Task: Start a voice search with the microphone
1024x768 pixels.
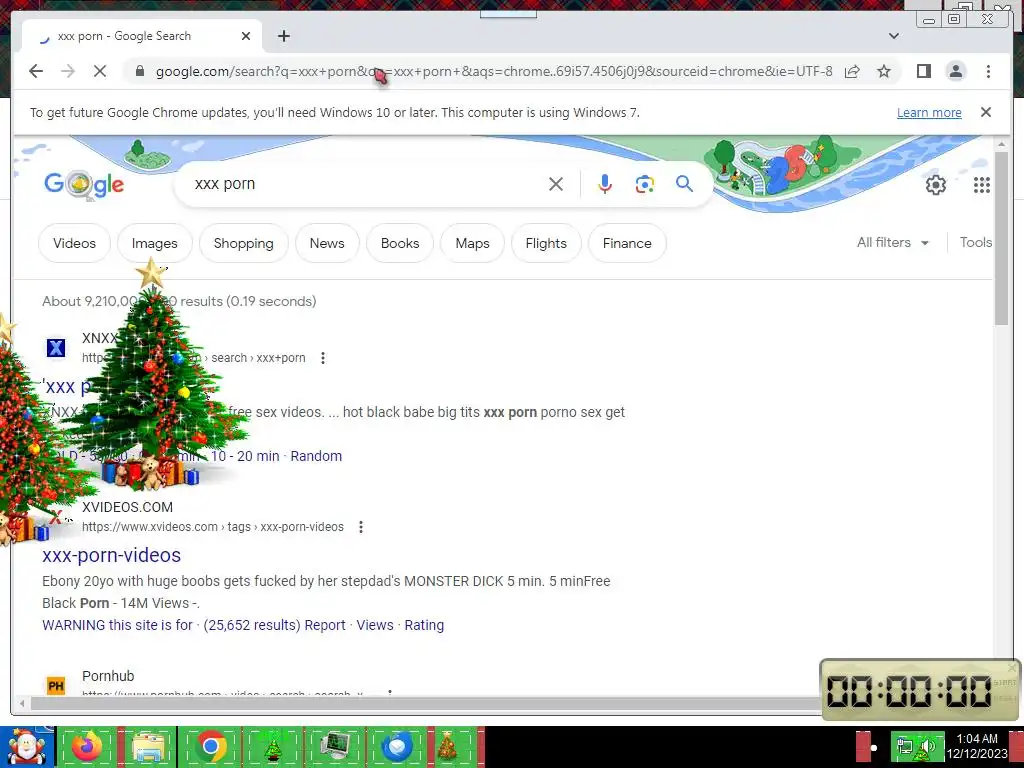Action: (x=605, y=184)
